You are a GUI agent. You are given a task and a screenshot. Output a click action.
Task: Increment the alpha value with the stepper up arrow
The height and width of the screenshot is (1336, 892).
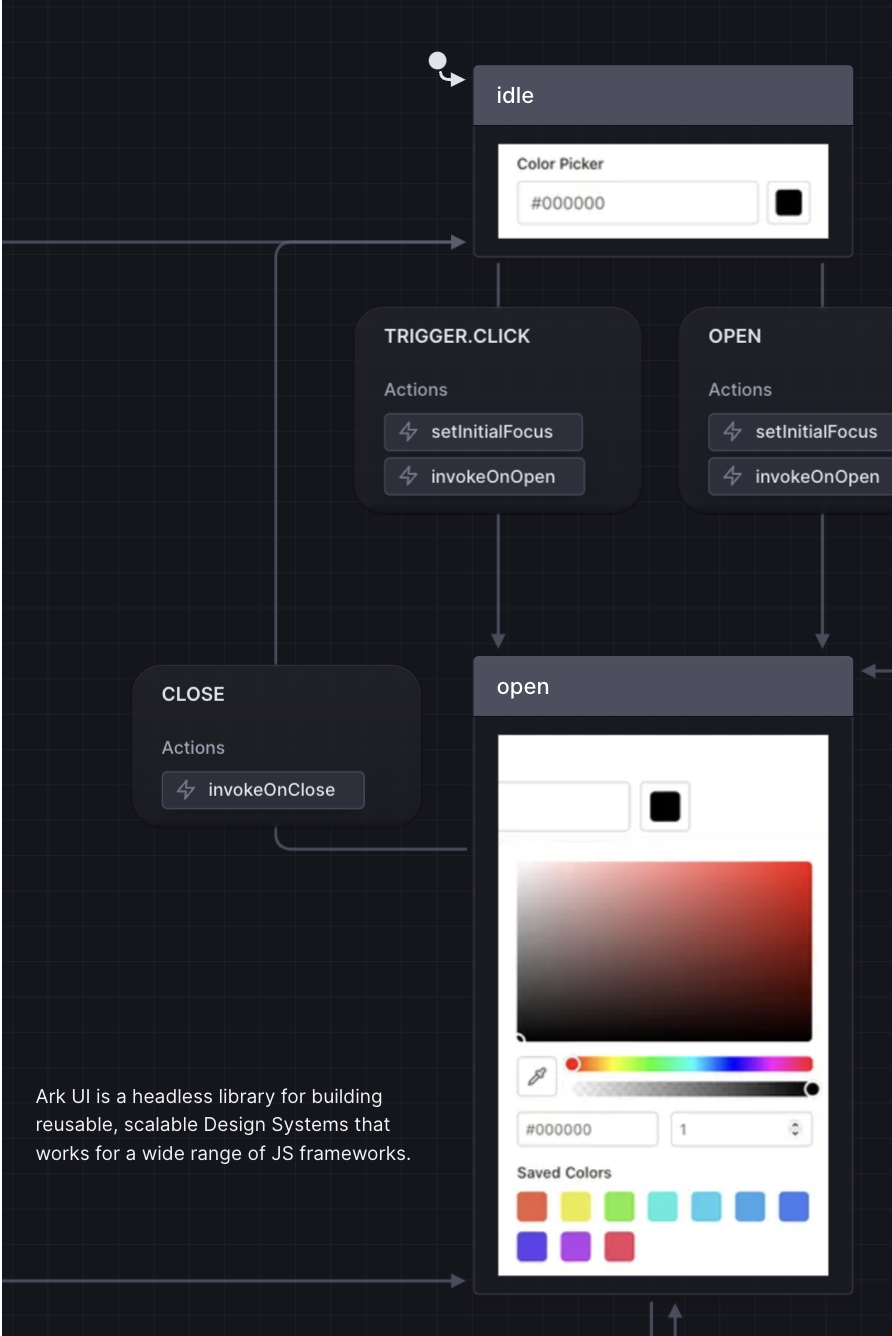(x=797, y=1124)
